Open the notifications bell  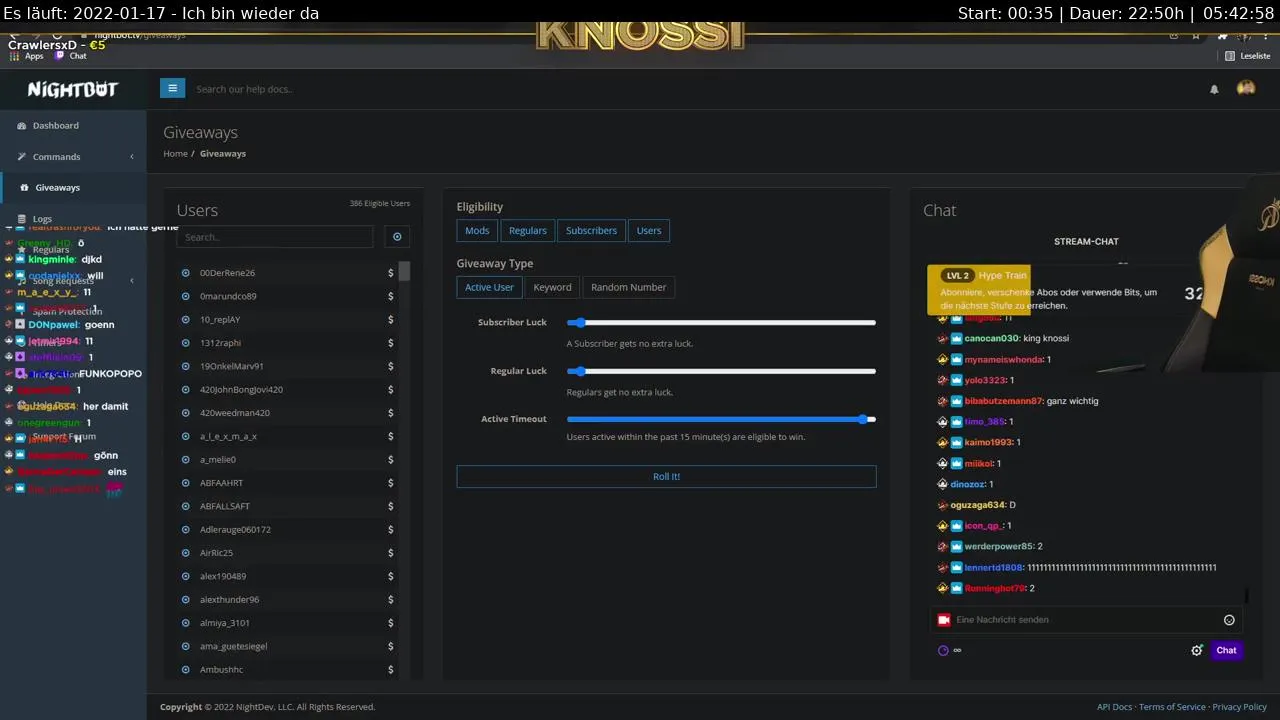click(1214, 89)
